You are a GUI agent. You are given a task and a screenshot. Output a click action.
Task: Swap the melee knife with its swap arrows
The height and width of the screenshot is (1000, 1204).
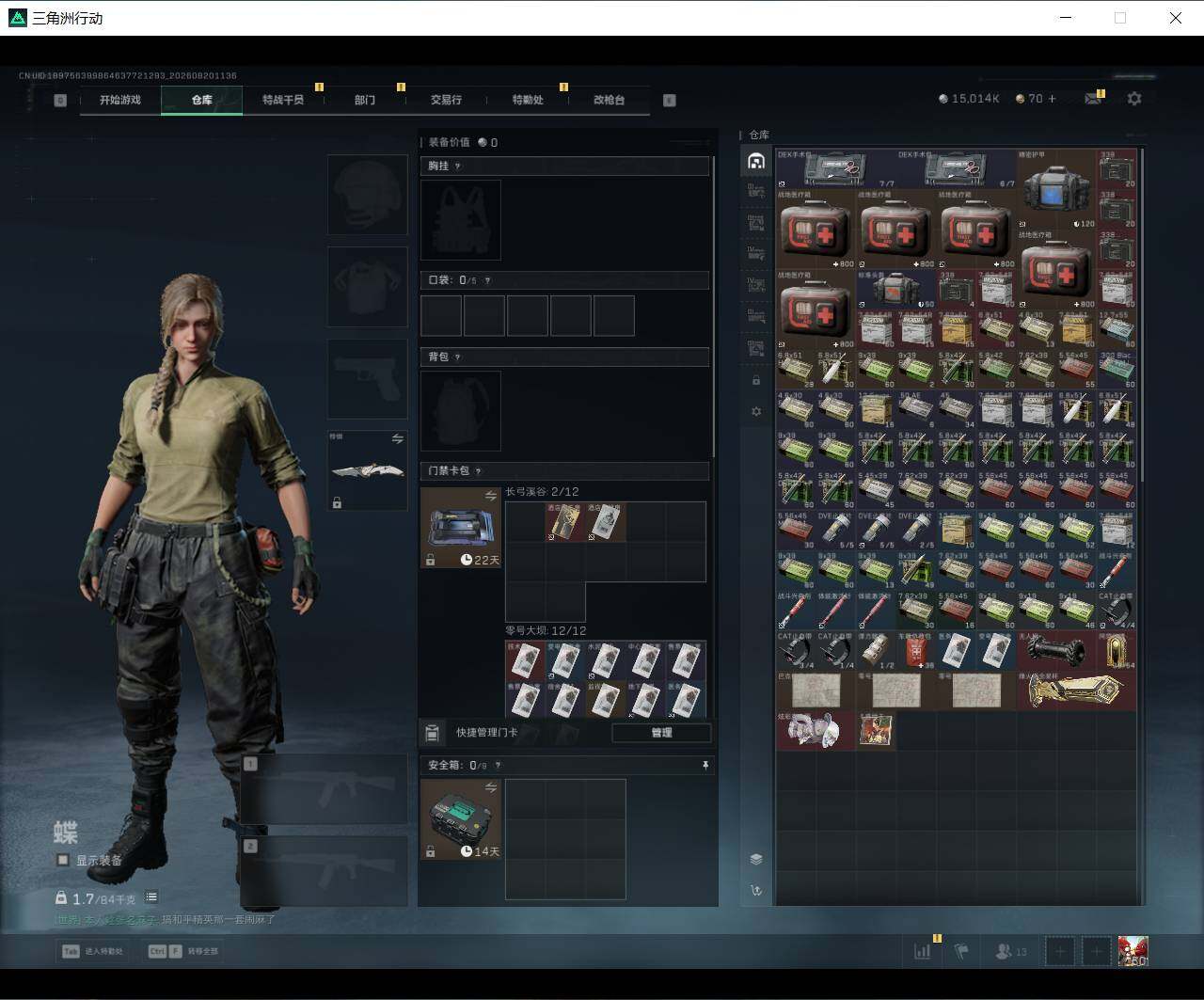[397, 439]
